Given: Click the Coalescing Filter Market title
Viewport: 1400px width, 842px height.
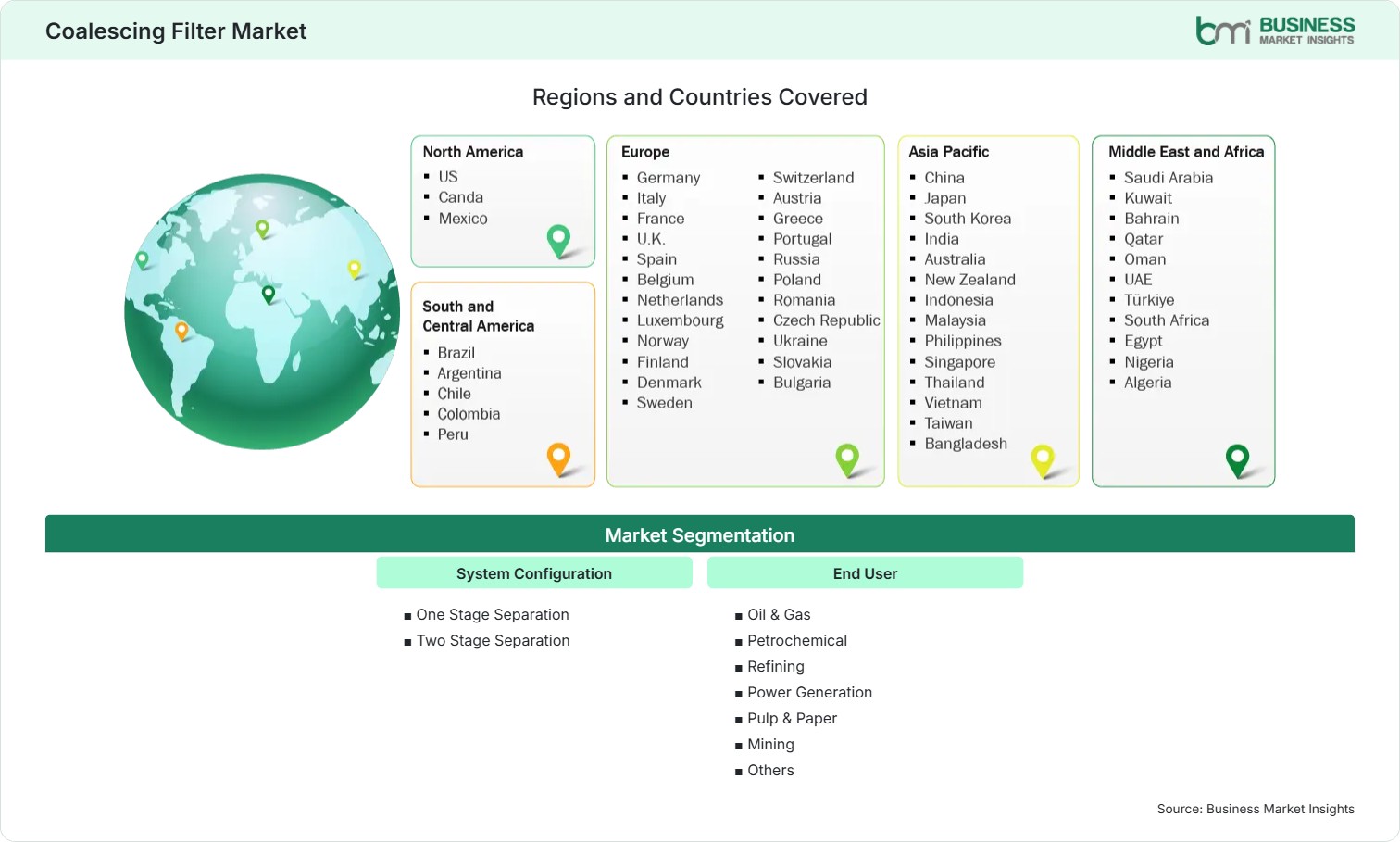Looking at the screenshot, I should coord(176,31).
